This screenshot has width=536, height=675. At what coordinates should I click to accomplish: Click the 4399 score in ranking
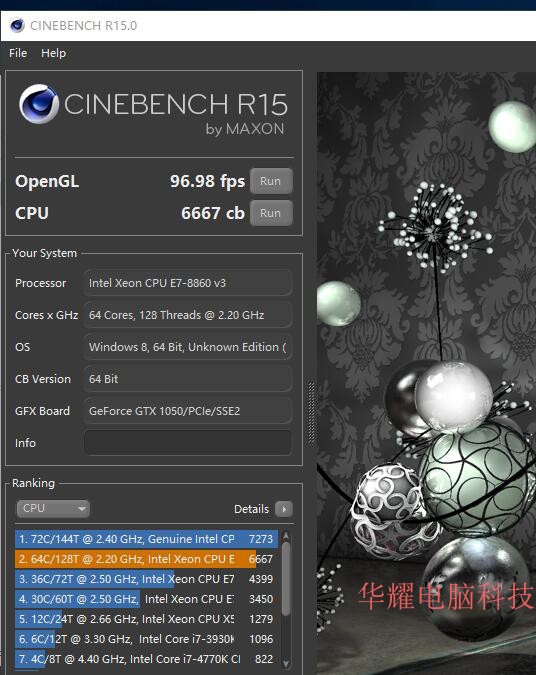pos(261,579)
